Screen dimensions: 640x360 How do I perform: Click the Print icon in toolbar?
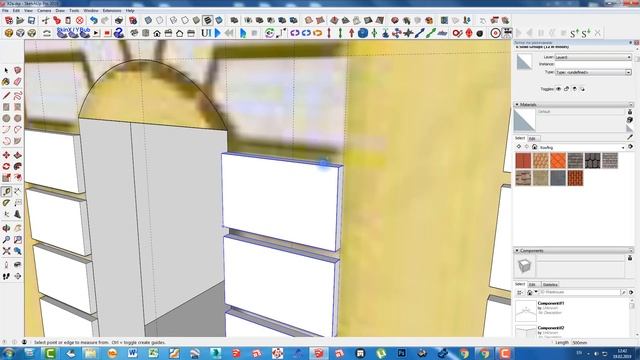coord(119,20)
